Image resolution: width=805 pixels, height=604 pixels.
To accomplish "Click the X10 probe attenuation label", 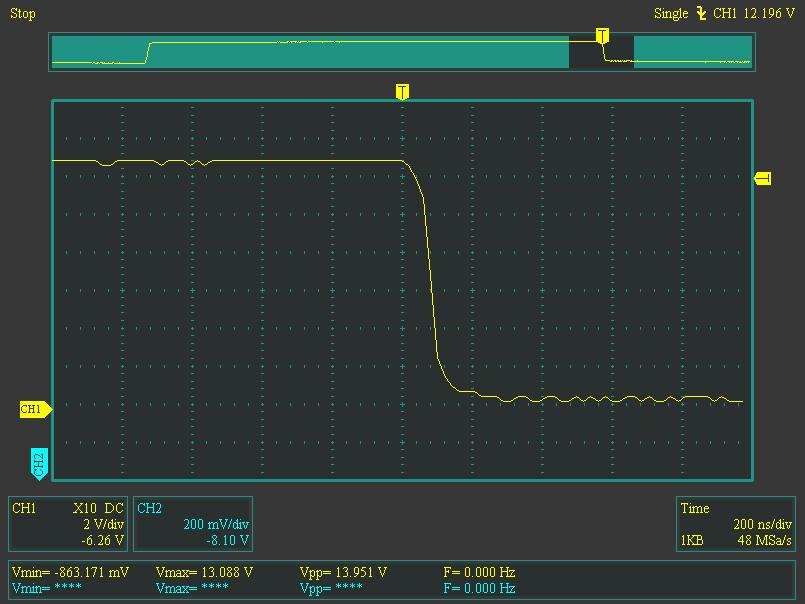I will point(84,508).
